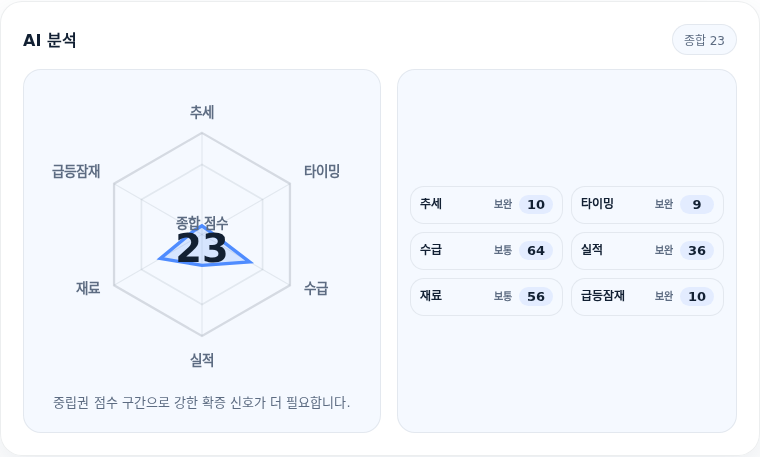Click the 타이밍 score value 9

[x=697, y=205]
